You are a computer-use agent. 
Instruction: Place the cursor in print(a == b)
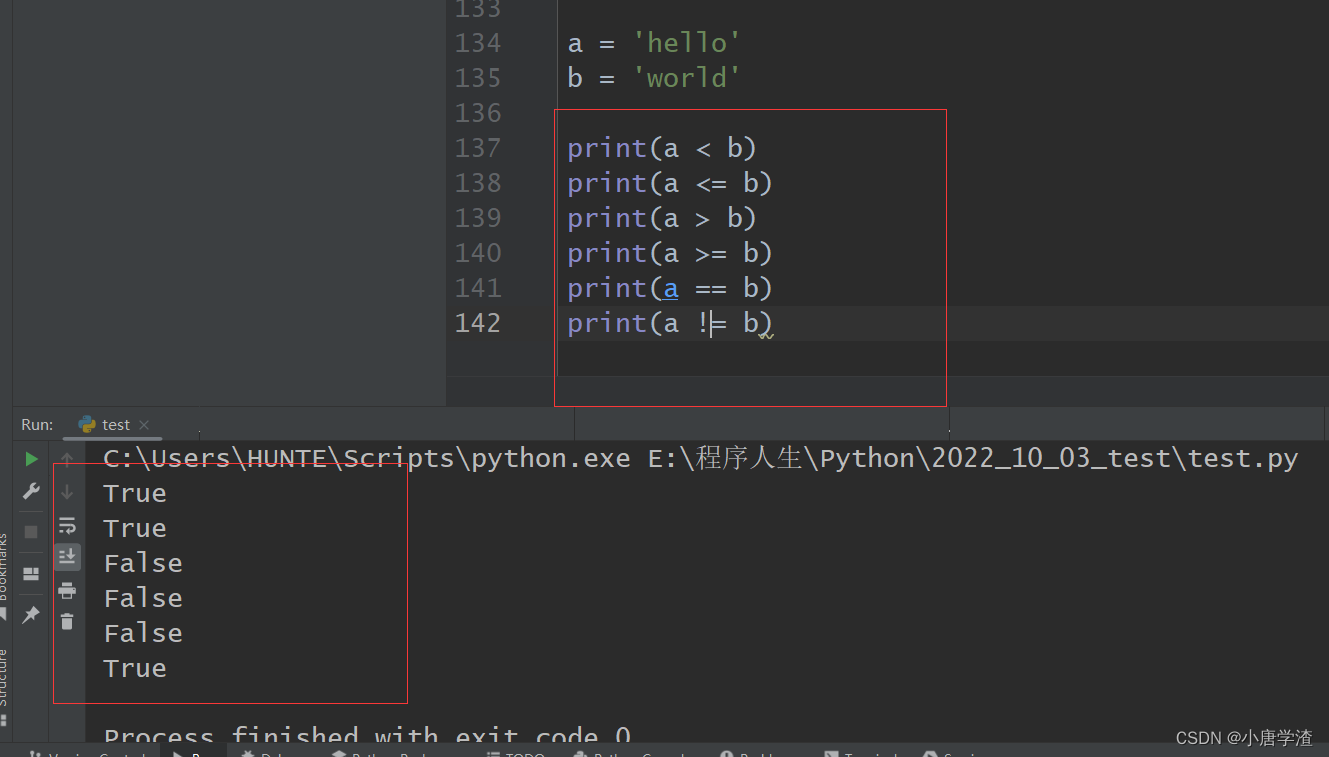pos(670,288)
